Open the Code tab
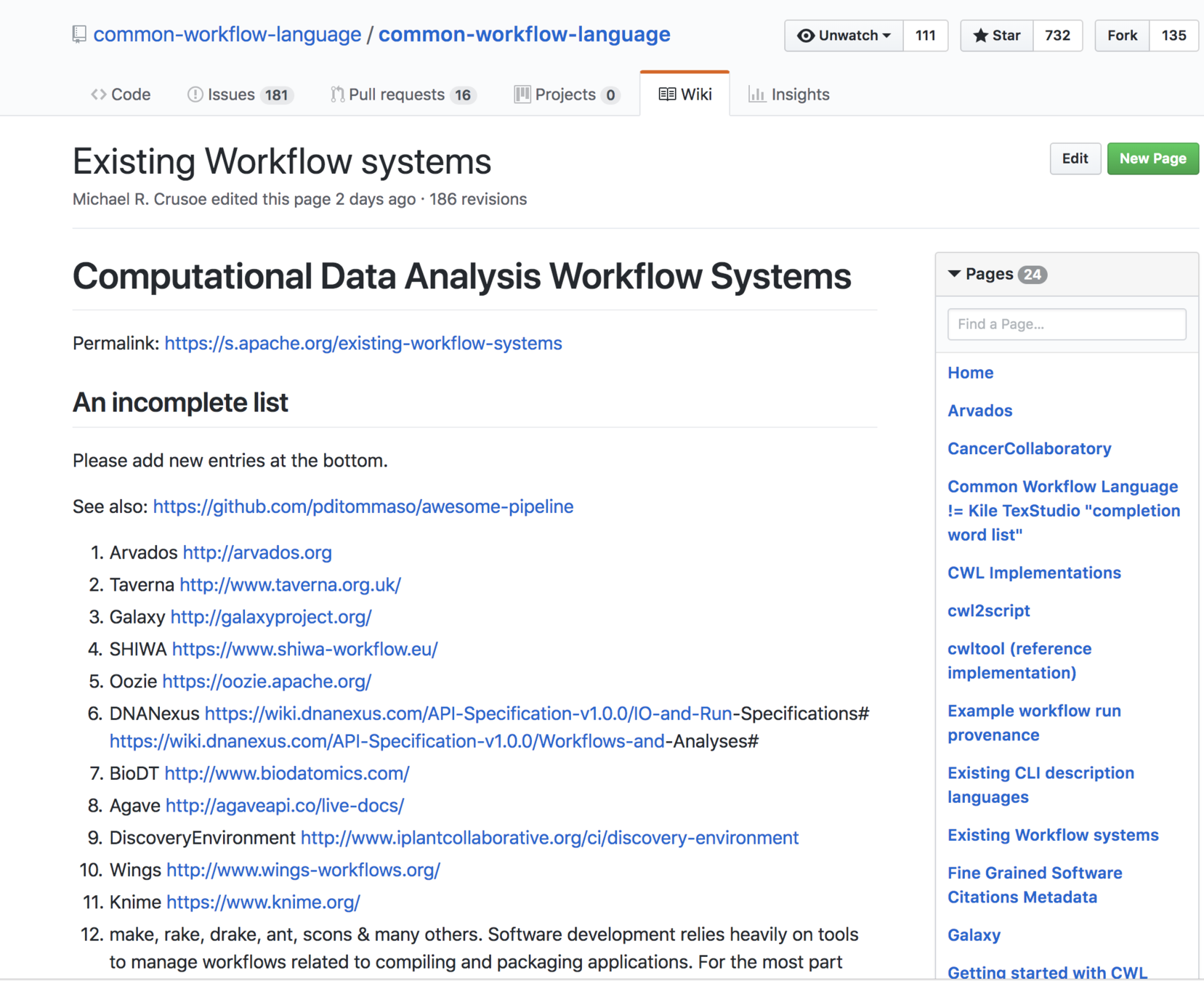The height and width of the screenshot is (981, 1204). click(x=121, y=94)
